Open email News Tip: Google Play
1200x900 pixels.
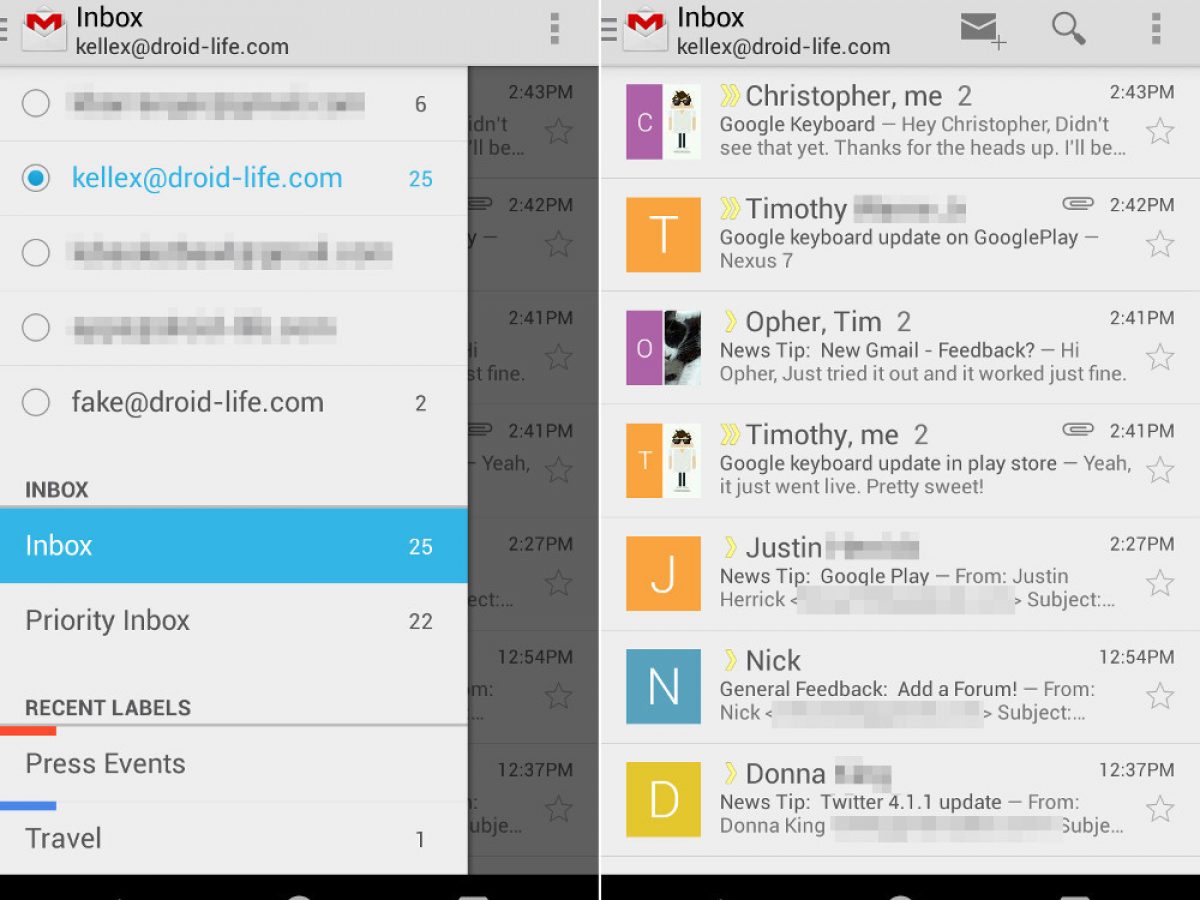coord(900,575)
